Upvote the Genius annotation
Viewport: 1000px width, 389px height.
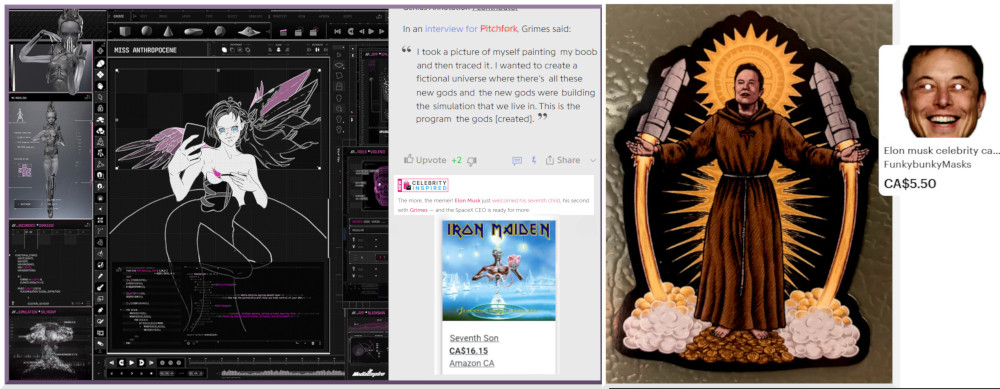pyautogui.click(x=425, y=160)
